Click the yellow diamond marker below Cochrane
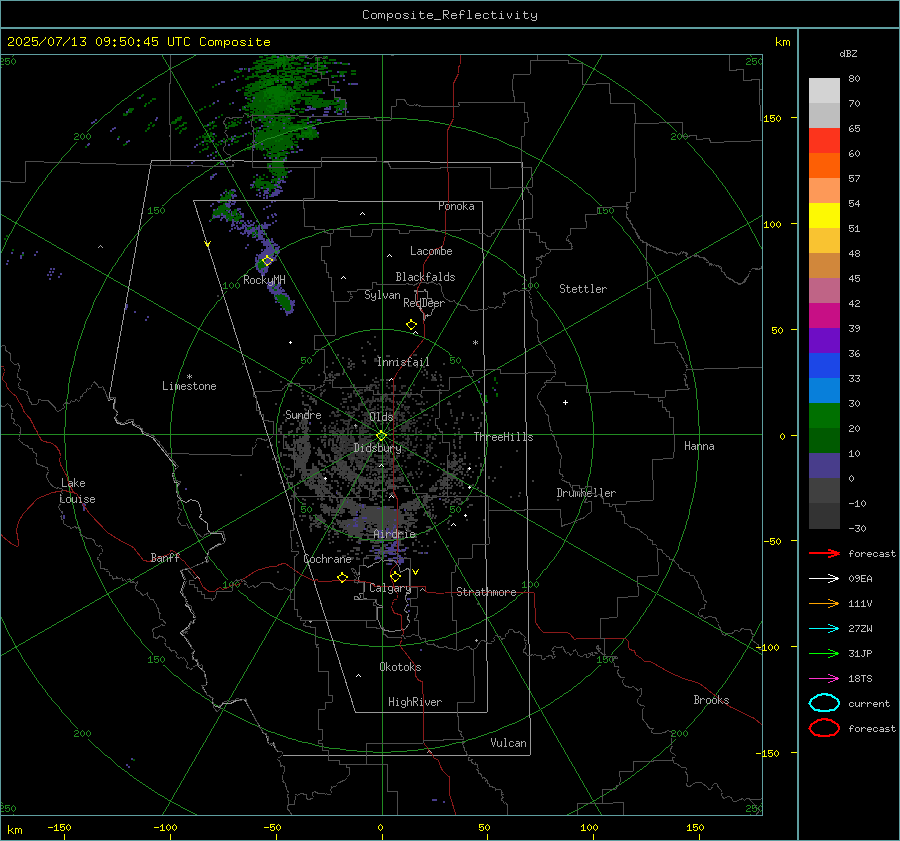This screenshot has height=841, width=900. [343, 578]
